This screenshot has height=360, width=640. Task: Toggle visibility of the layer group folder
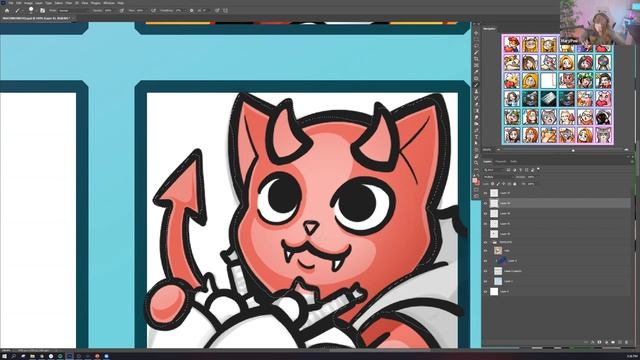485,242
